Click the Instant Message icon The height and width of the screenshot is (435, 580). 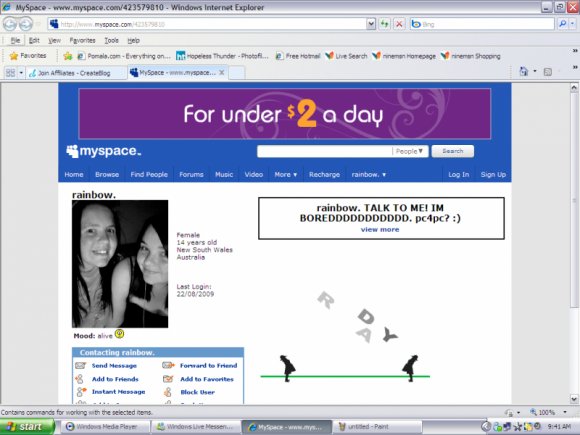81,392
